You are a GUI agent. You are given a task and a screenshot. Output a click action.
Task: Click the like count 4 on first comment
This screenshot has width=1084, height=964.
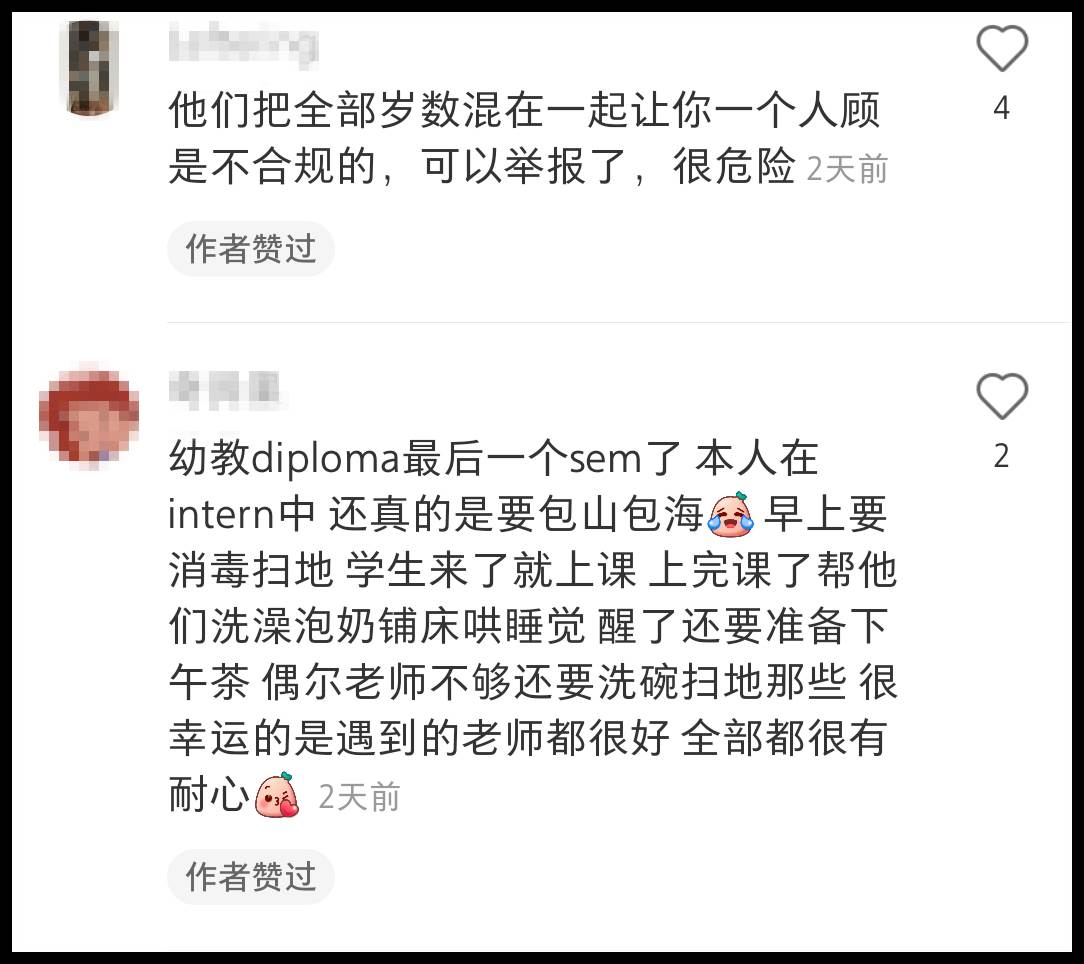(1001, 109)
